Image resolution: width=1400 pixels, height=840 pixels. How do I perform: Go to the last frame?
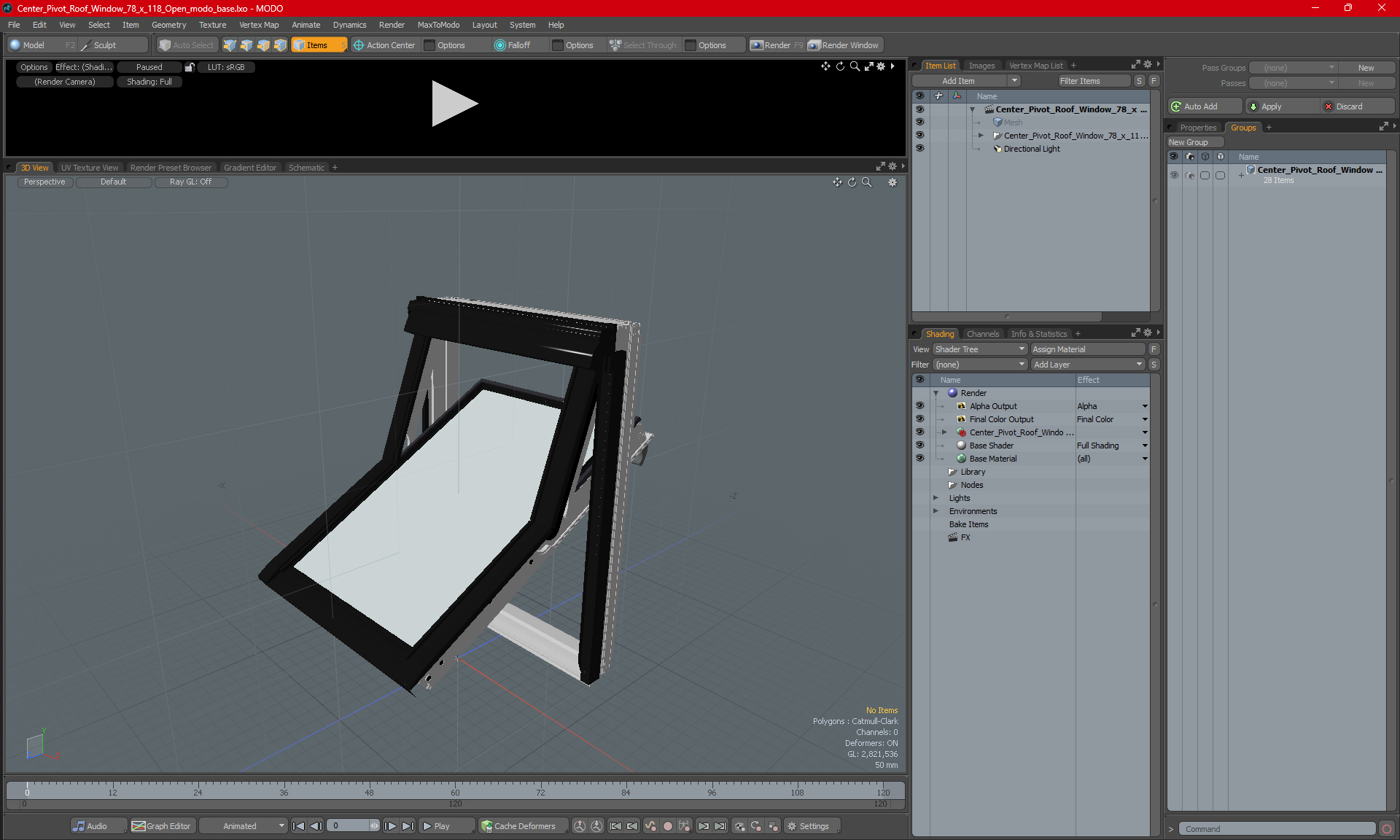coord(408,826)
